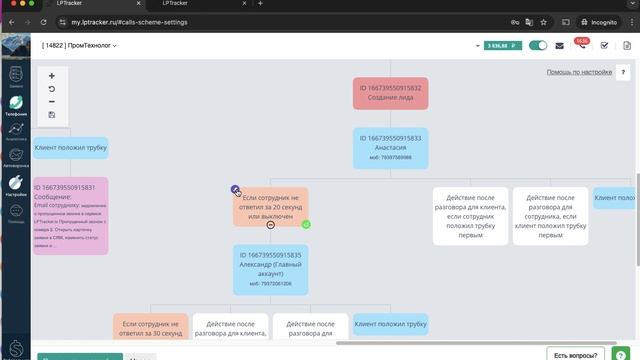This screenshot has height=360, width=640.
Task: Reload the page in browser
Action: pyautogui.click(x=44, y=22)
